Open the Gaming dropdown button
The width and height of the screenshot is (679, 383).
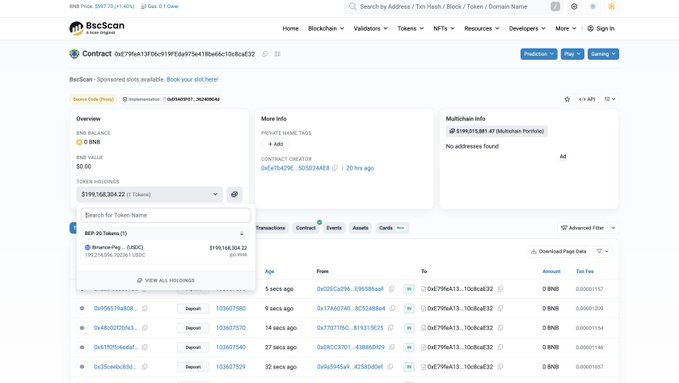[603, 54]
